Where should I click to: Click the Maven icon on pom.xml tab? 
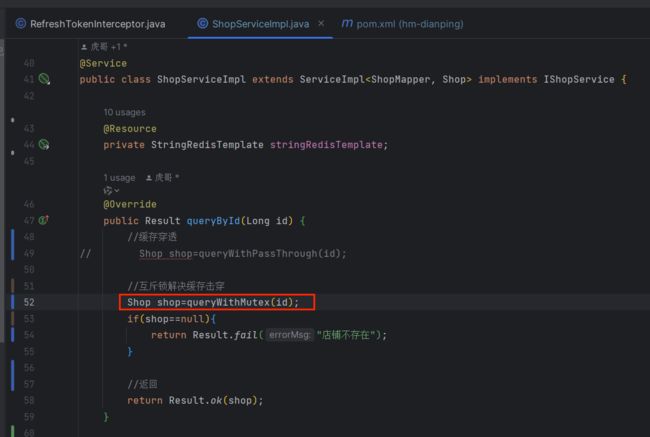click(x=347, y=23)
